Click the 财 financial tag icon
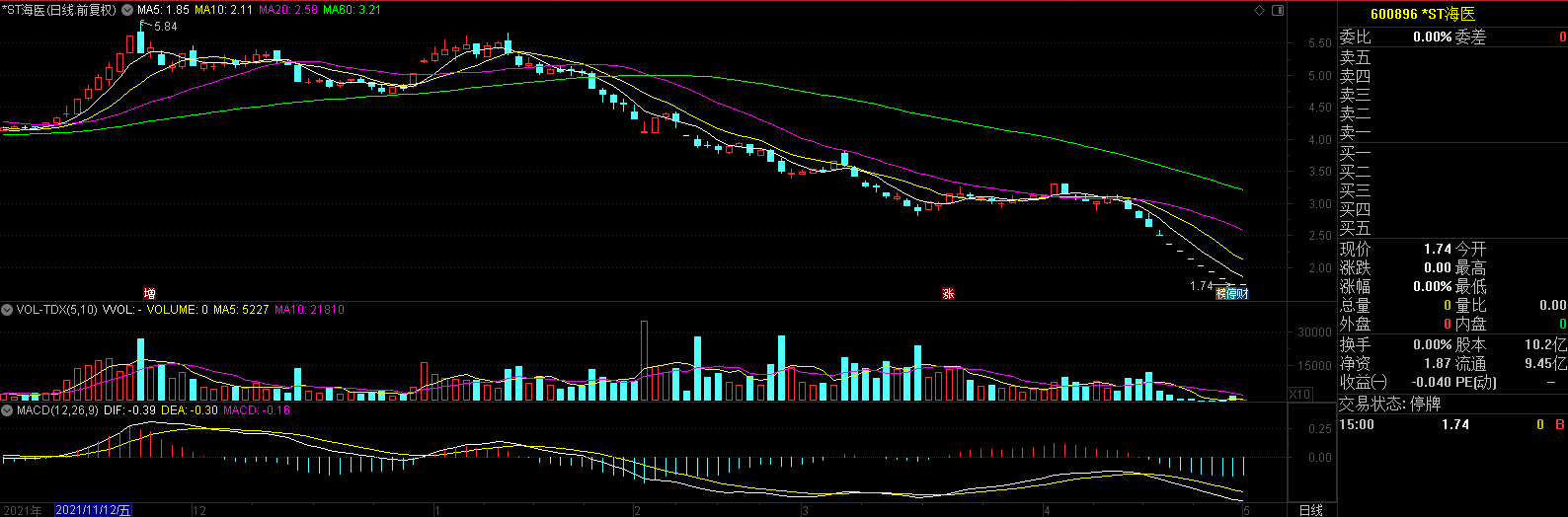The width and height of the screenshot is (1568, 517). pos(1243,293)
